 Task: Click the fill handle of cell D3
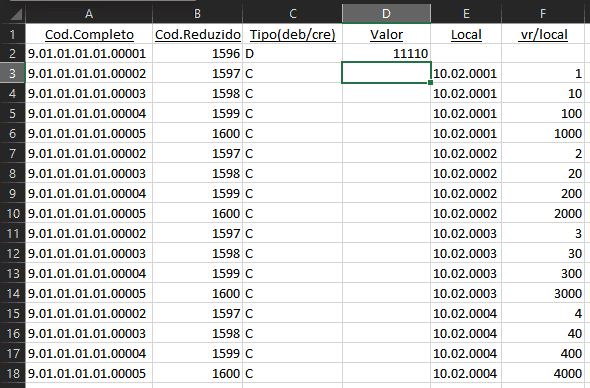(x=430, y=82)
